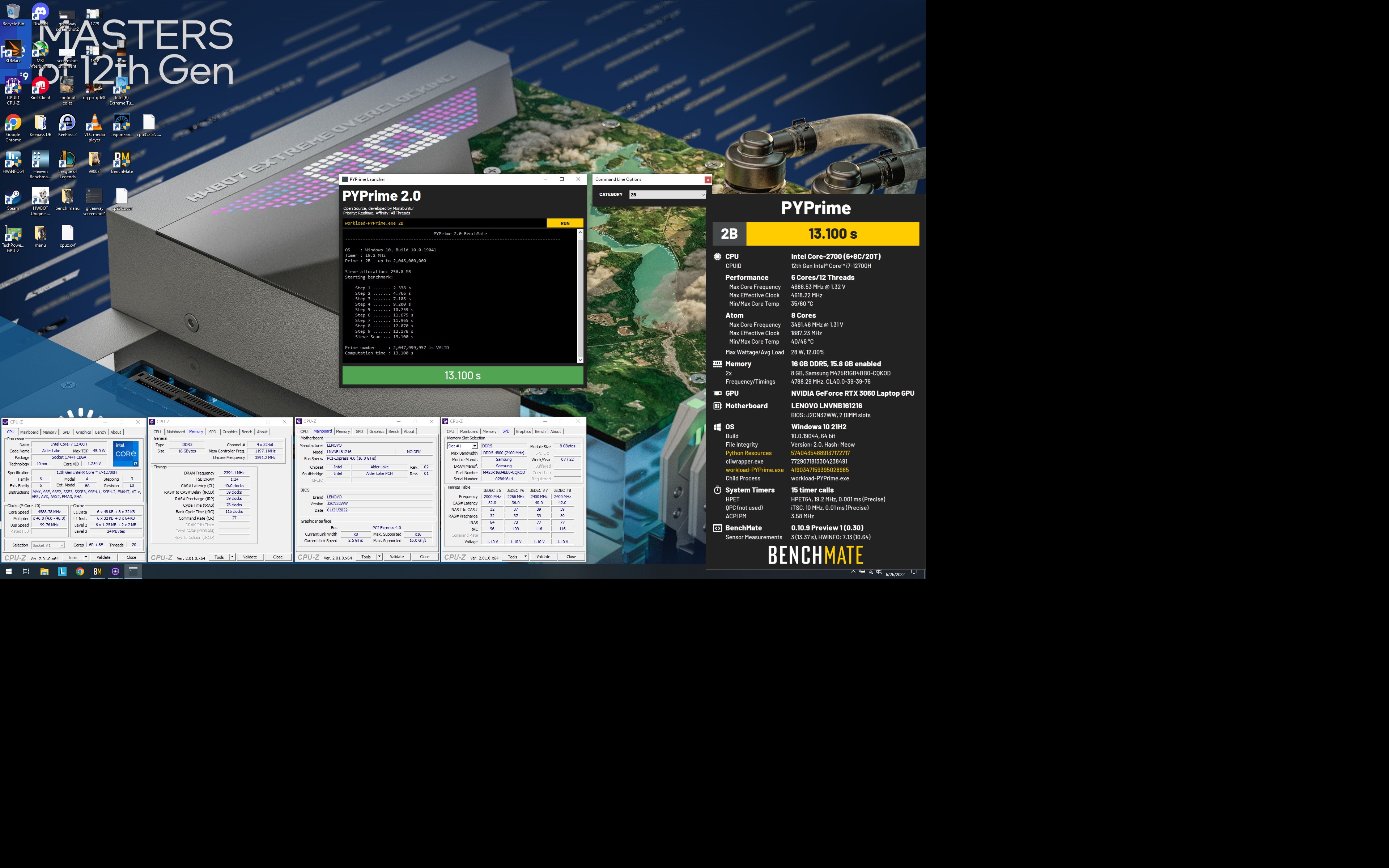Select SPD tab in Memory CPU-Z window
Viewport: 1389px width, 868px height.
(x=212, y=432)
